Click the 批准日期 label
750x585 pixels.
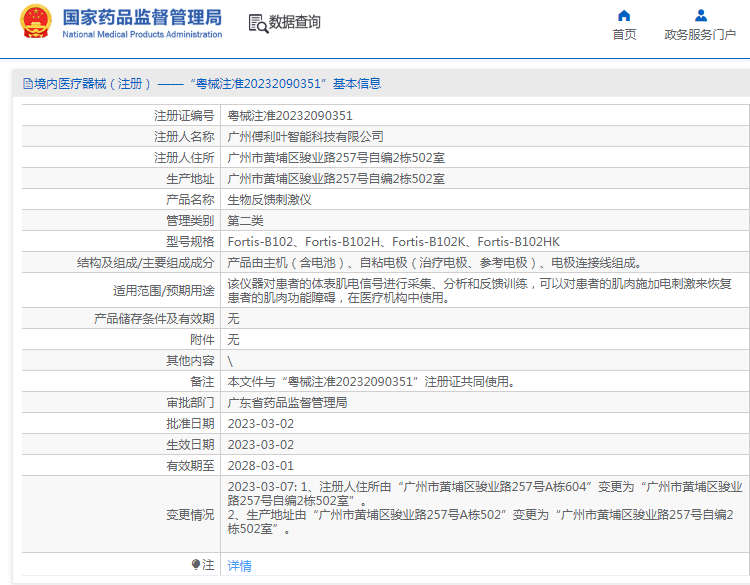tap(190, 424)
